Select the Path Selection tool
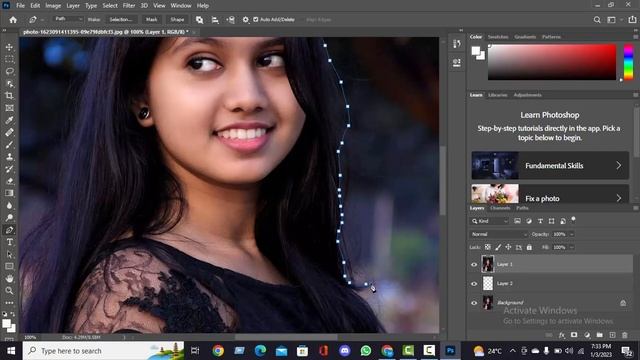This screenshot has width=640, height=360. pos(9,254)
